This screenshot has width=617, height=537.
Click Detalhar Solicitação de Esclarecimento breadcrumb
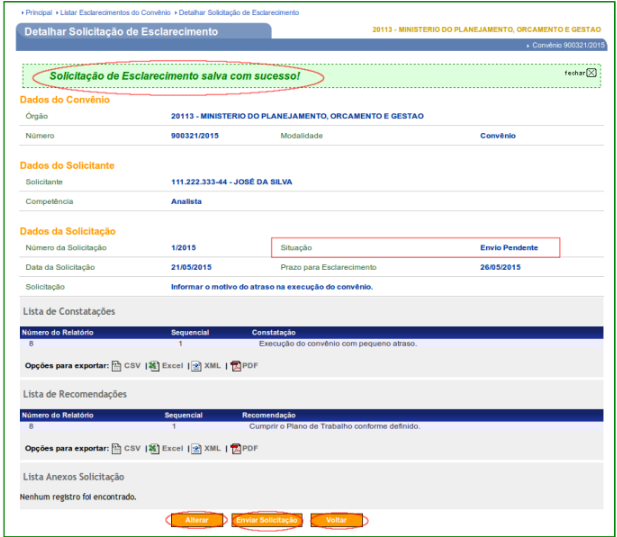click(240, 12)
